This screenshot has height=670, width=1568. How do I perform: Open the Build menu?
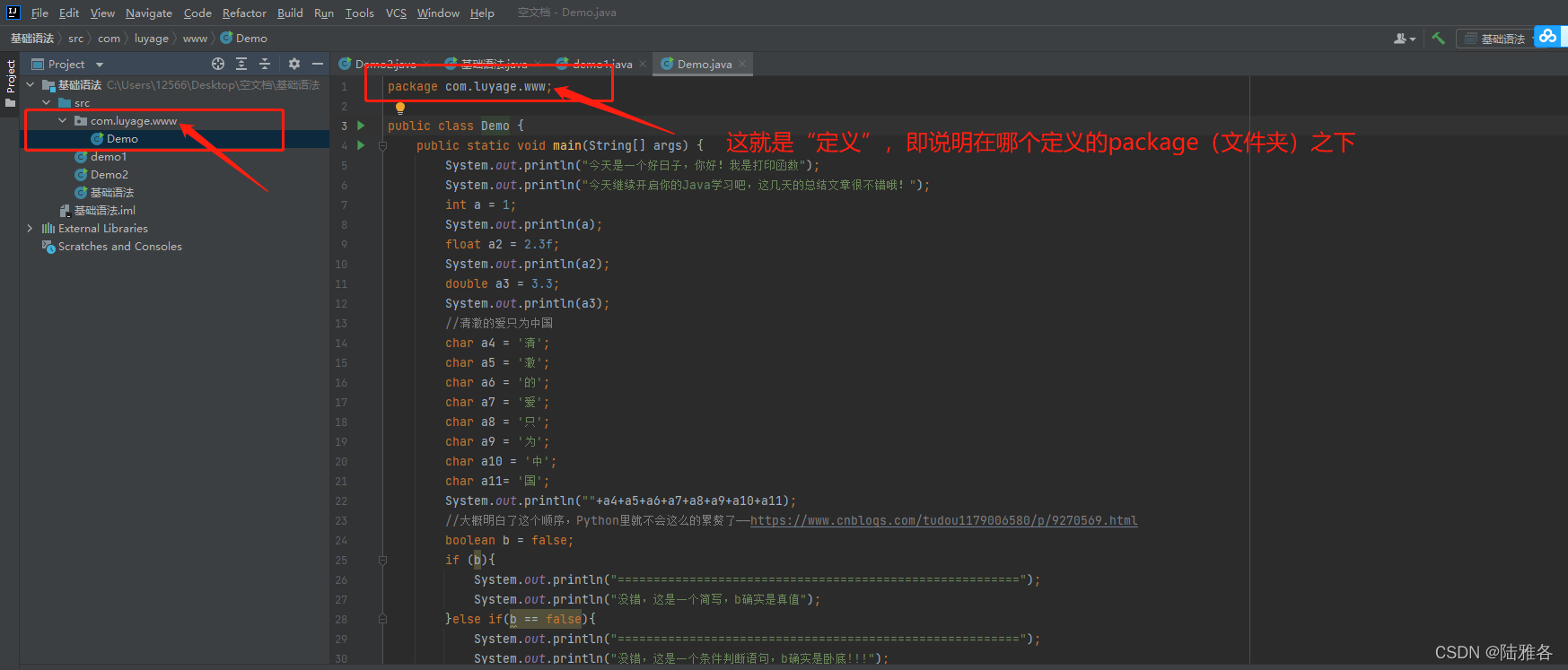click(x=290, y=13)
